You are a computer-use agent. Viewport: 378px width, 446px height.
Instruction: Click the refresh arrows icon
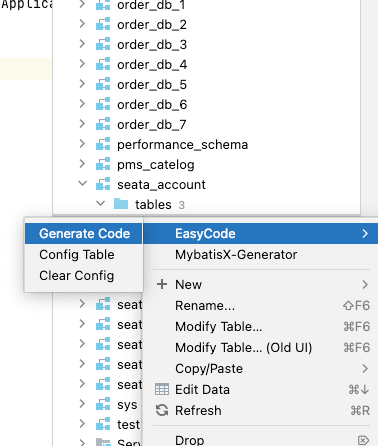click(x=162, y=410)
